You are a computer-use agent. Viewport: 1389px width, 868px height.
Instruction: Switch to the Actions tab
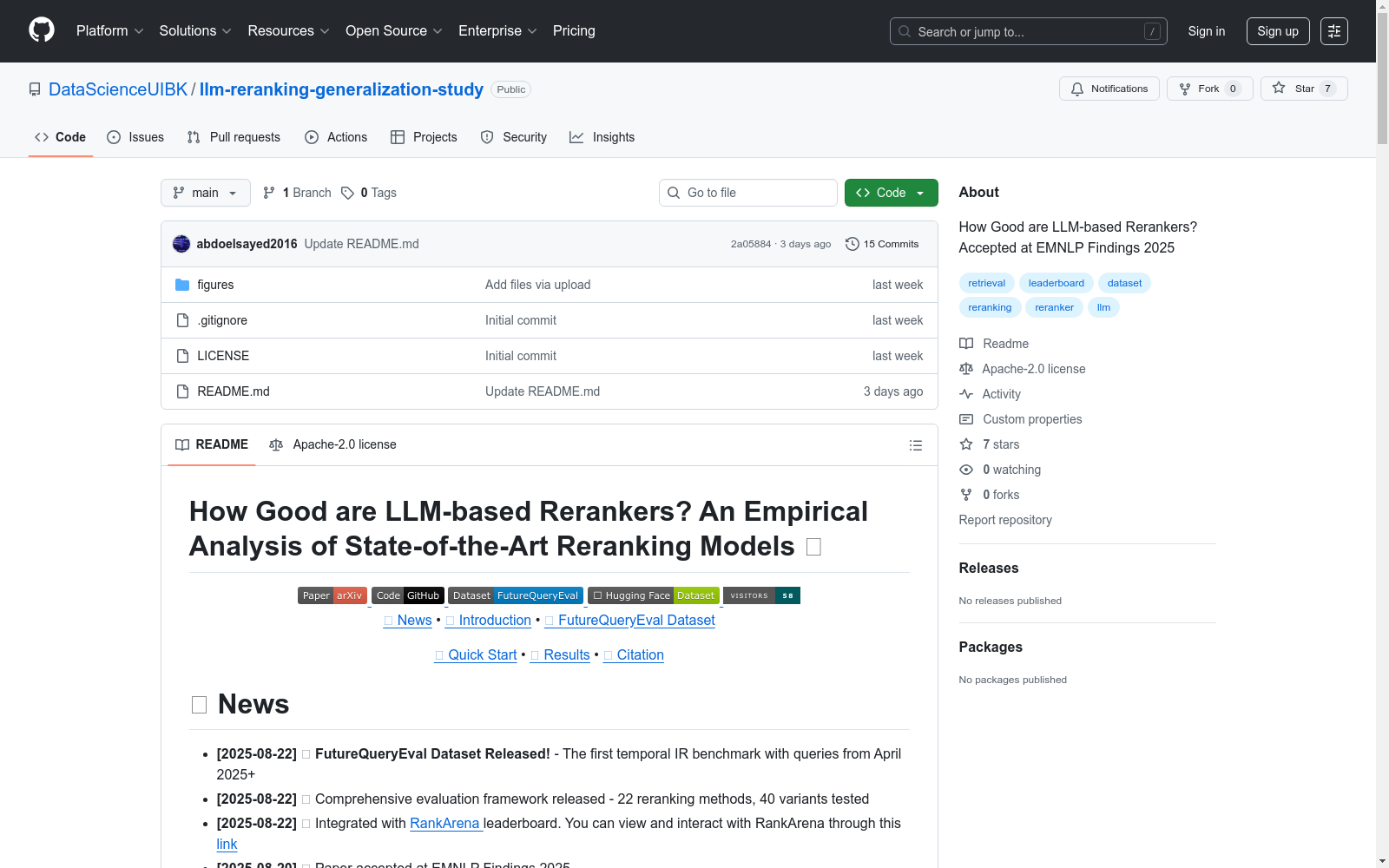click(336, 137)
